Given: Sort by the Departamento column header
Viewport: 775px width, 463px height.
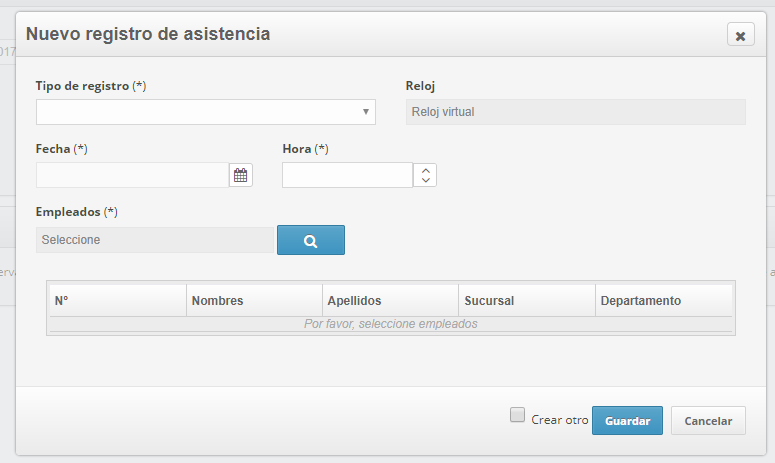Looking at the screenshot, I should 664,300.
